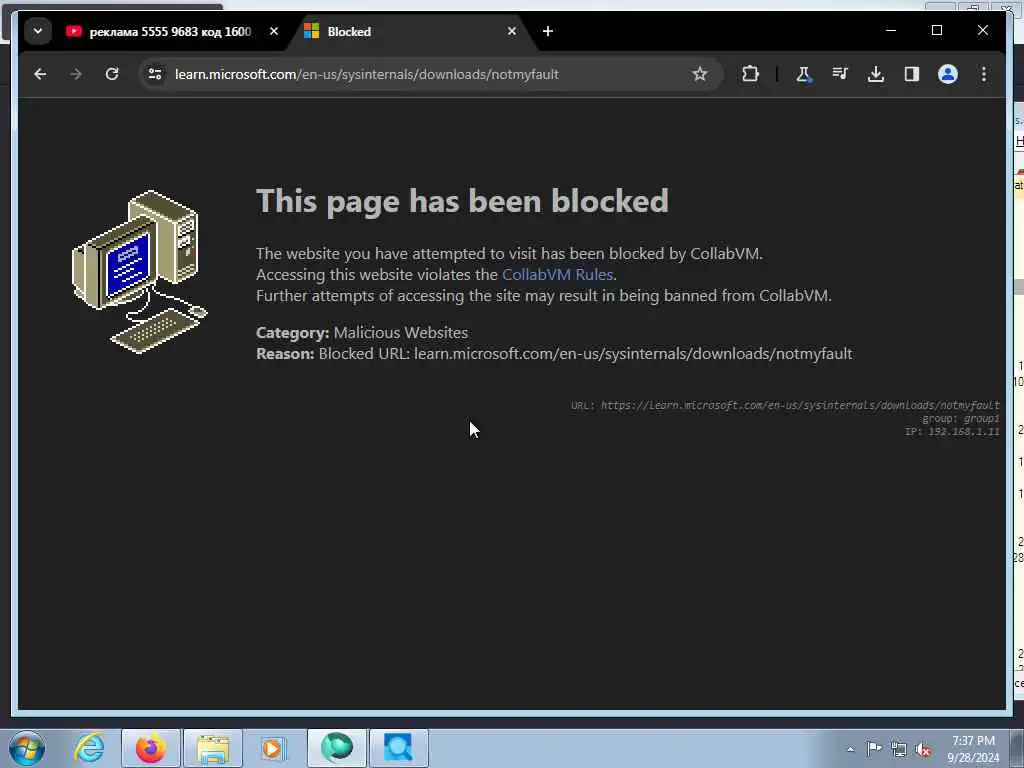Open Chrome three-dot menu

(x=984, y=74)
